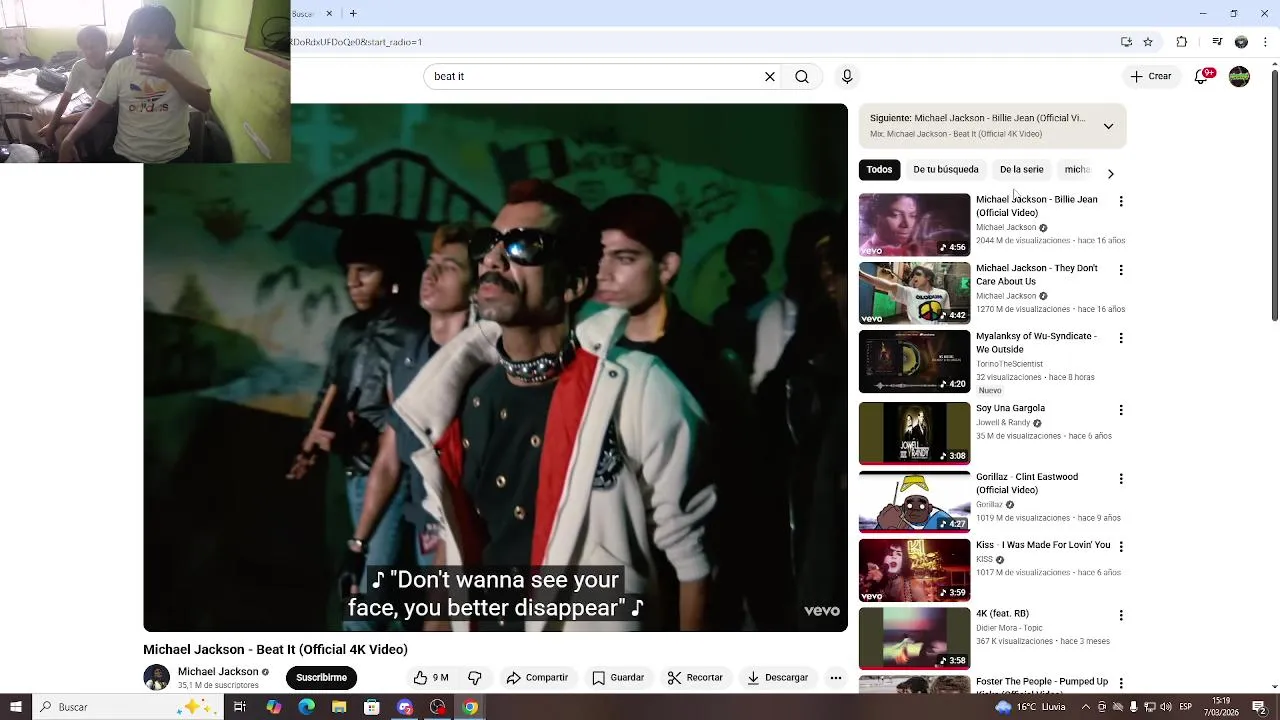Click the Crear button
This screenshot has height=720, width=1280.
(x=1151, y=76)
